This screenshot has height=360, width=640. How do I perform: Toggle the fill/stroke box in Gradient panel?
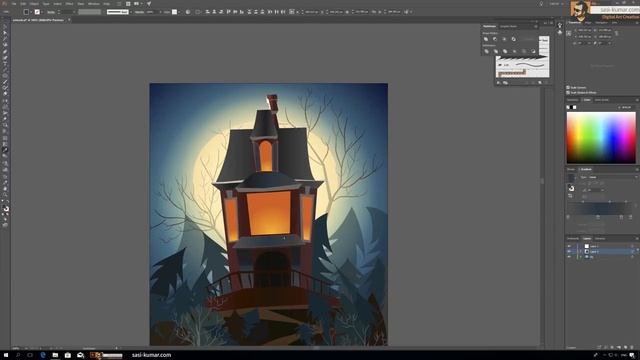click(571, 188)
